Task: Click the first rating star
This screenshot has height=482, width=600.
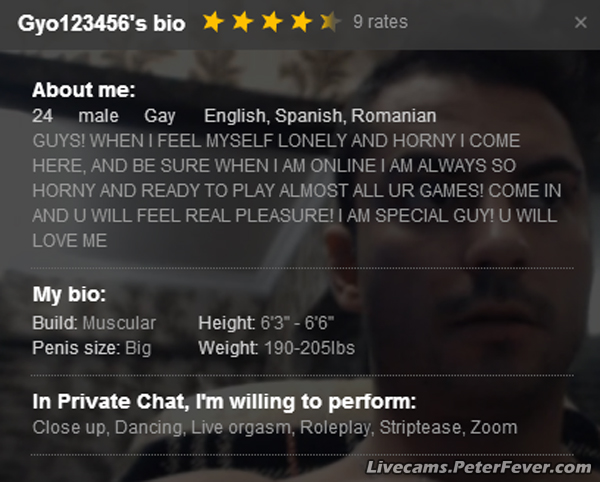Action: (x=212, y=22)
